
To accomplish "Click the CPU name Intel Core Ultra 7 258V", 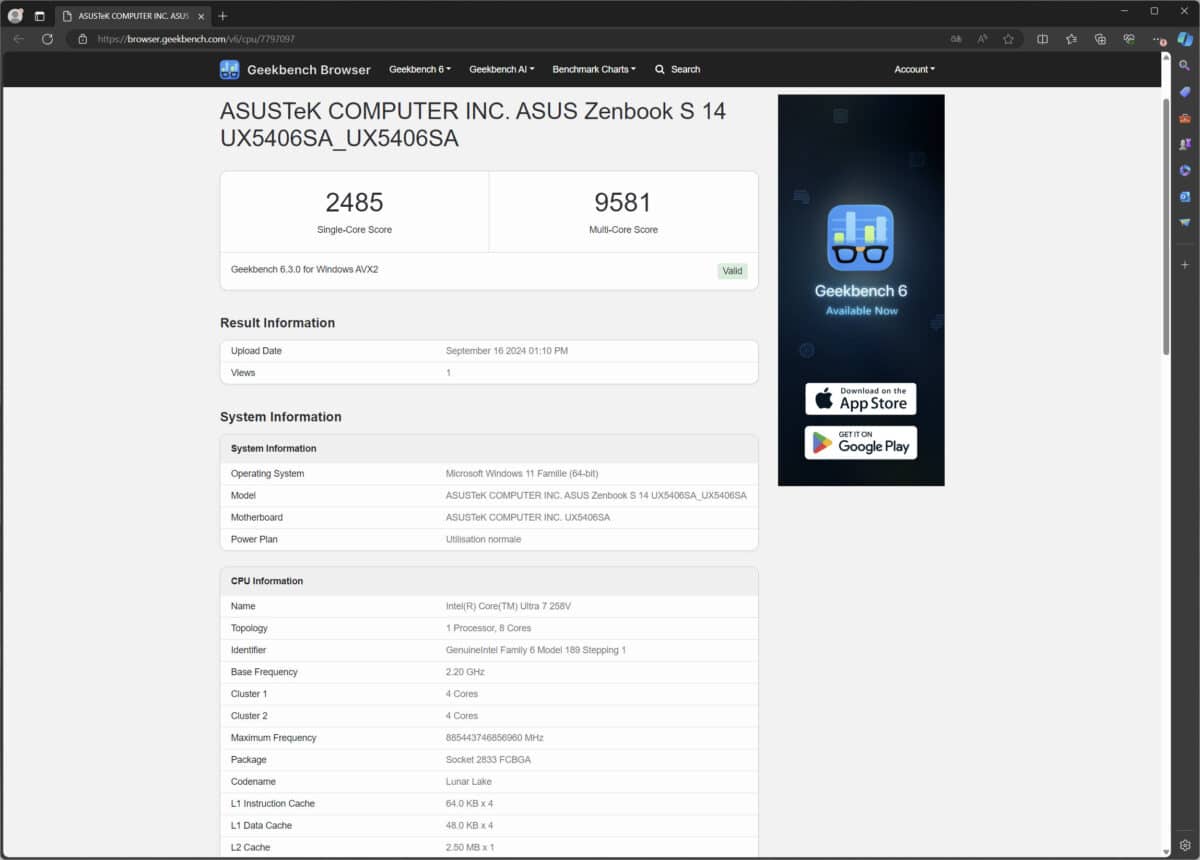I will click(x=509, y=606).
